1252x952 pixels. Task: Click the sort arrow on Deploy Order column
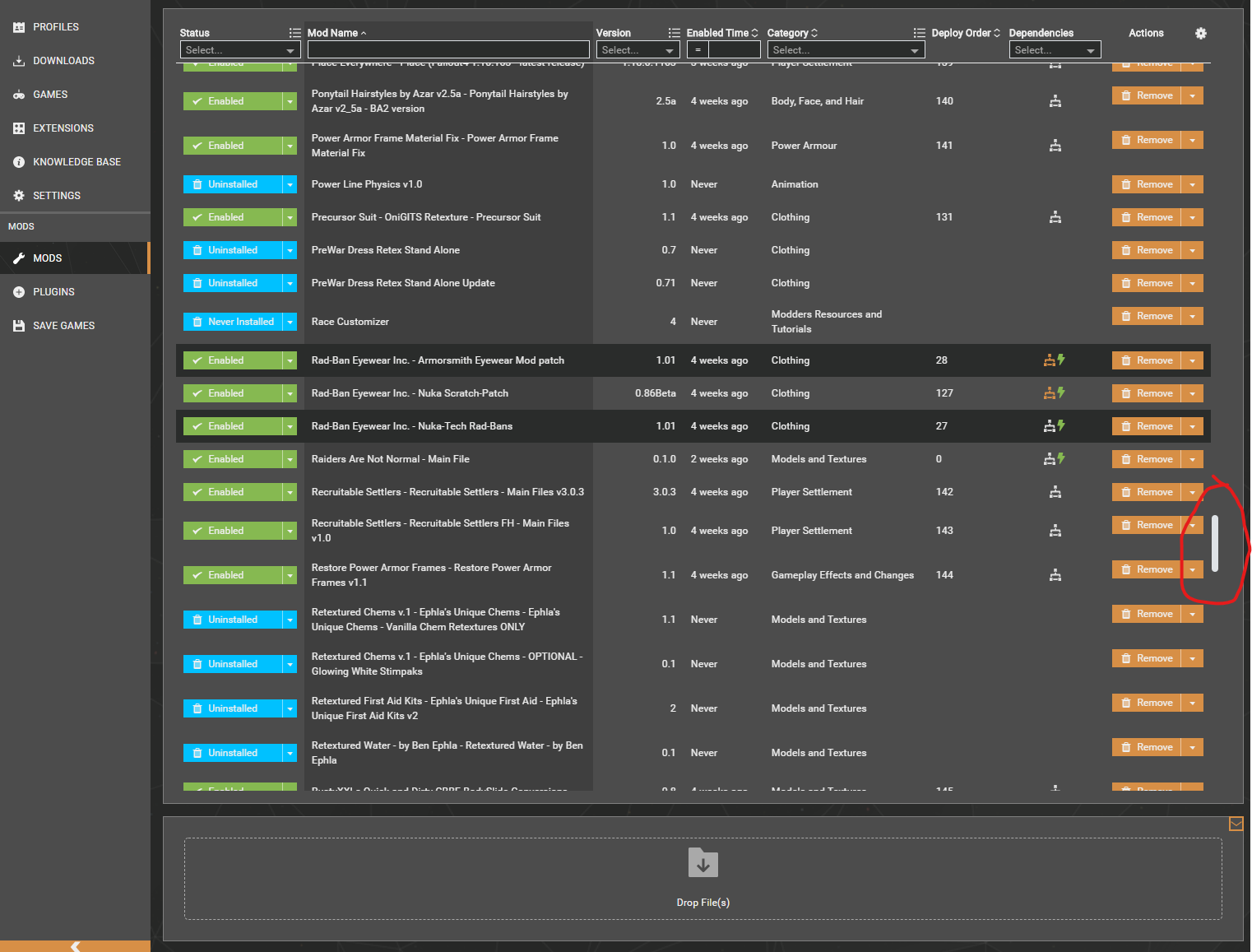[x=996, y=33]
